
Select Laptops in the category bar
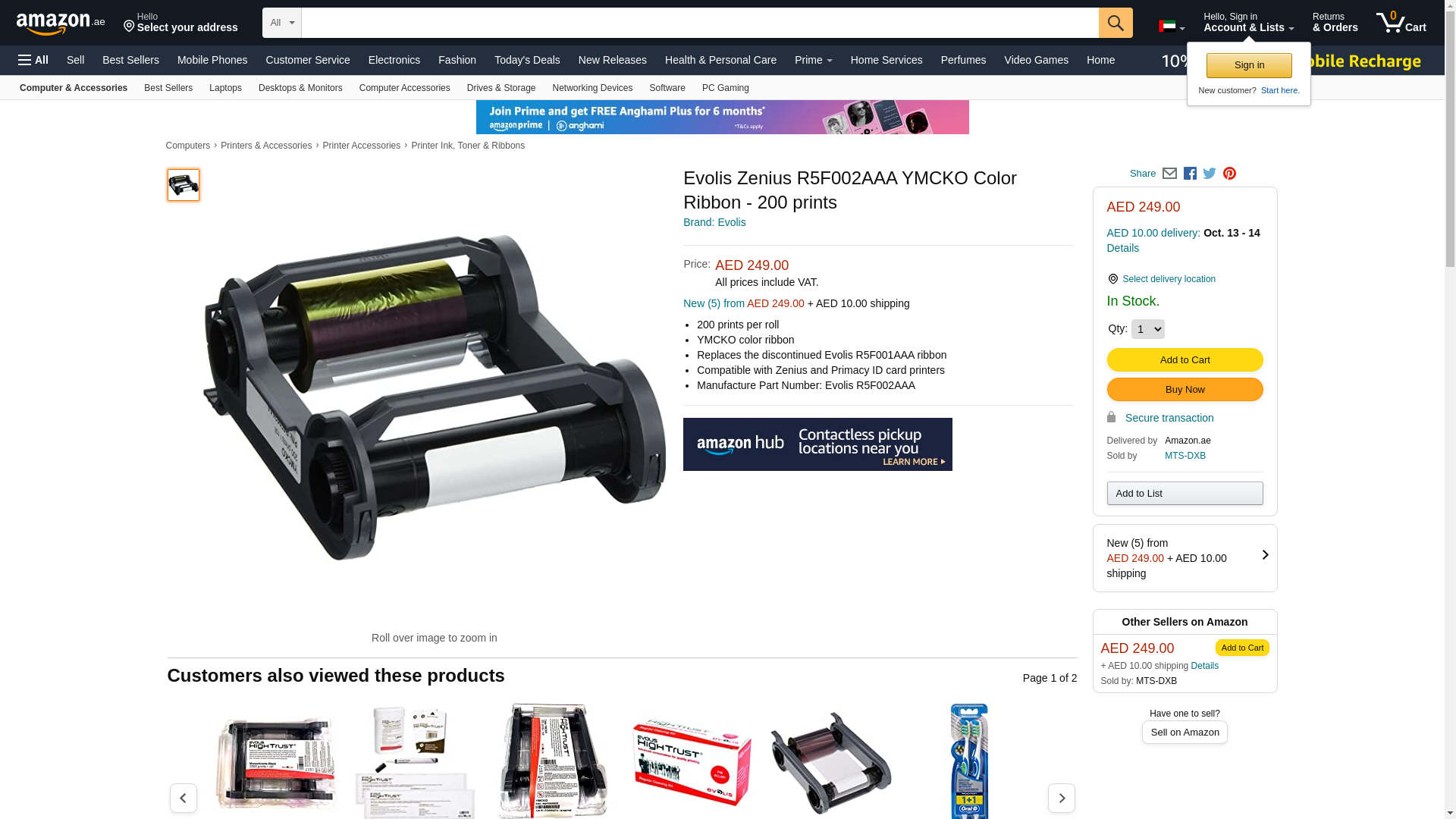225,88
